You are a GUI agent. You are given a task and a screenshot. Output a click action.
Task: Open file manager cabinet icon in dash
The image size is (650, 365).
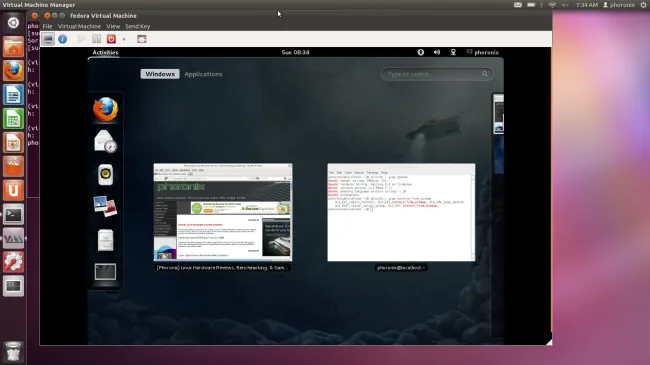coord(105,240)
